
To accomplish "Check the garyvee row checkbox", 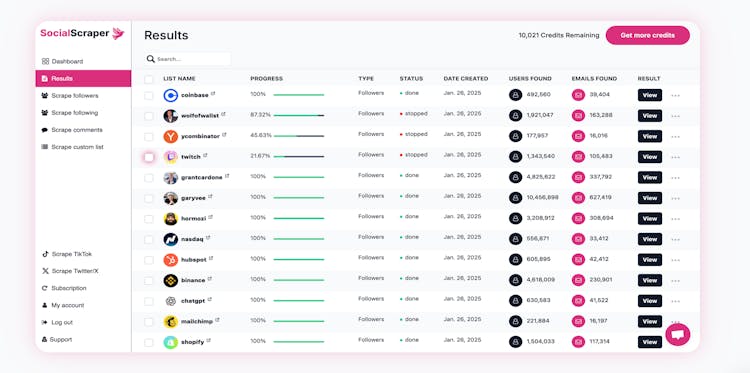I will 149,198.
